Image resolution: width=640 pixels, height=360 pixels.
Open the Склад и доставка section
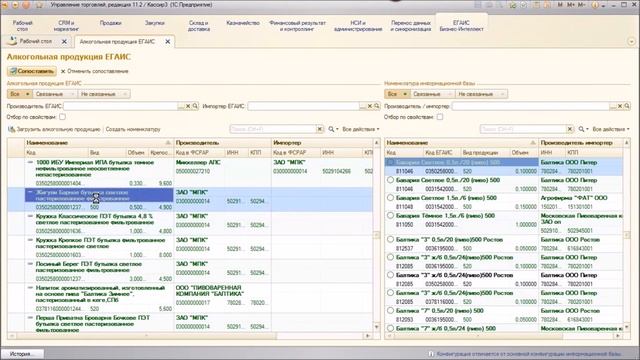click(x=199, y=26)
